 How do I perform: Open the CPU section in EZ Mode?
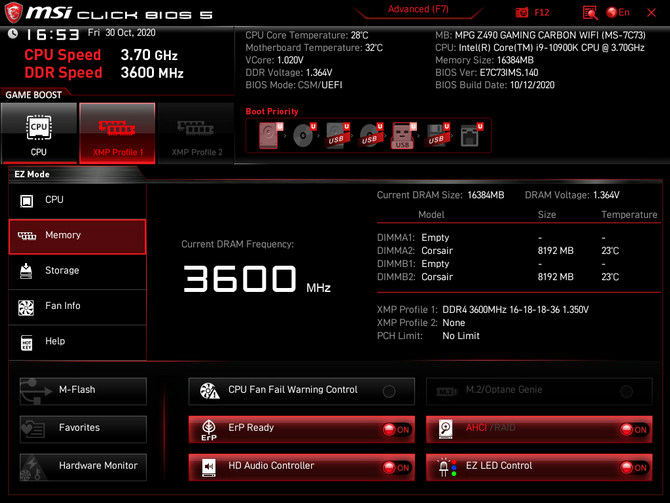pyautogui.click(x=77, y=200)
